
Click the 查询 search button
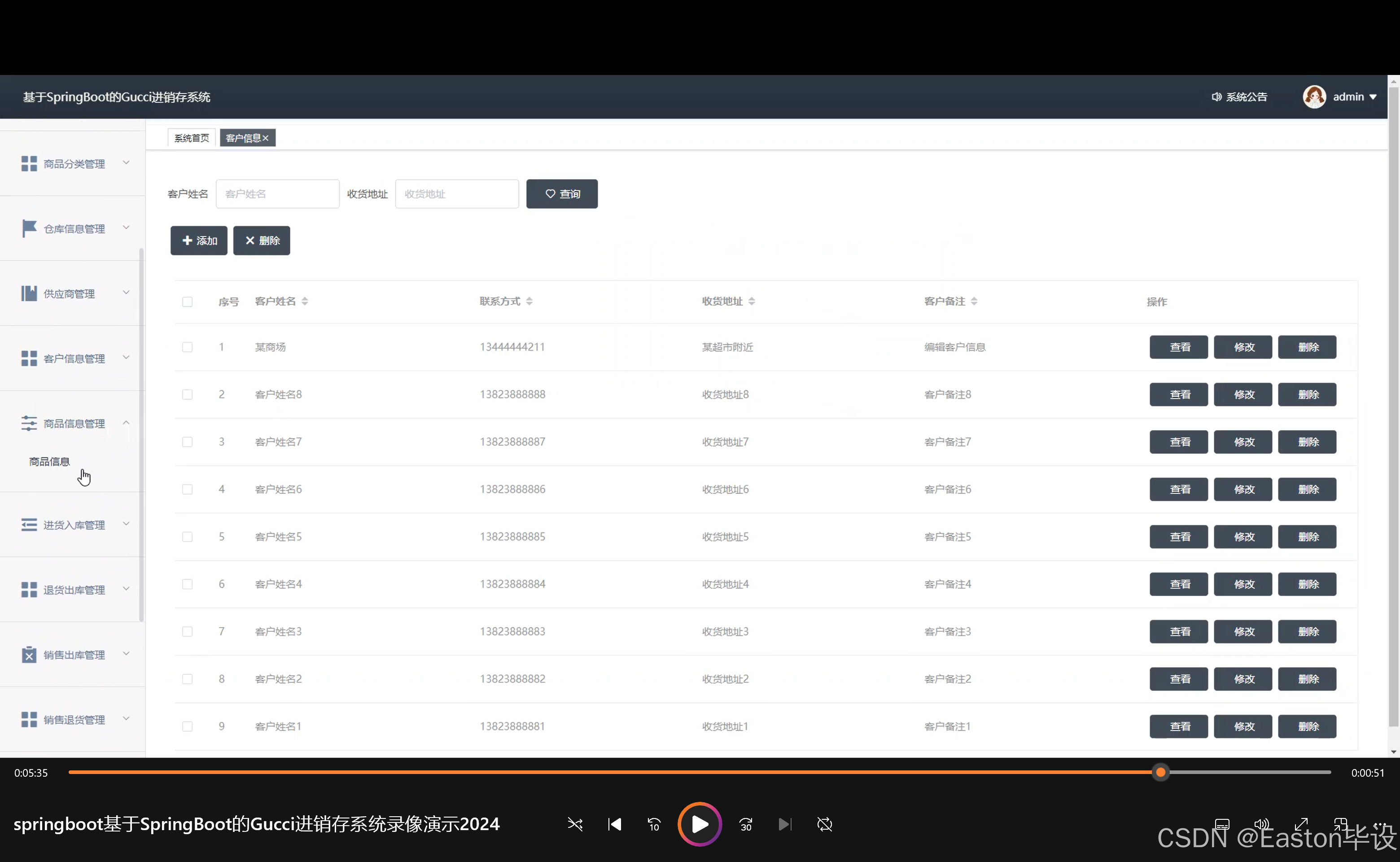561,194
